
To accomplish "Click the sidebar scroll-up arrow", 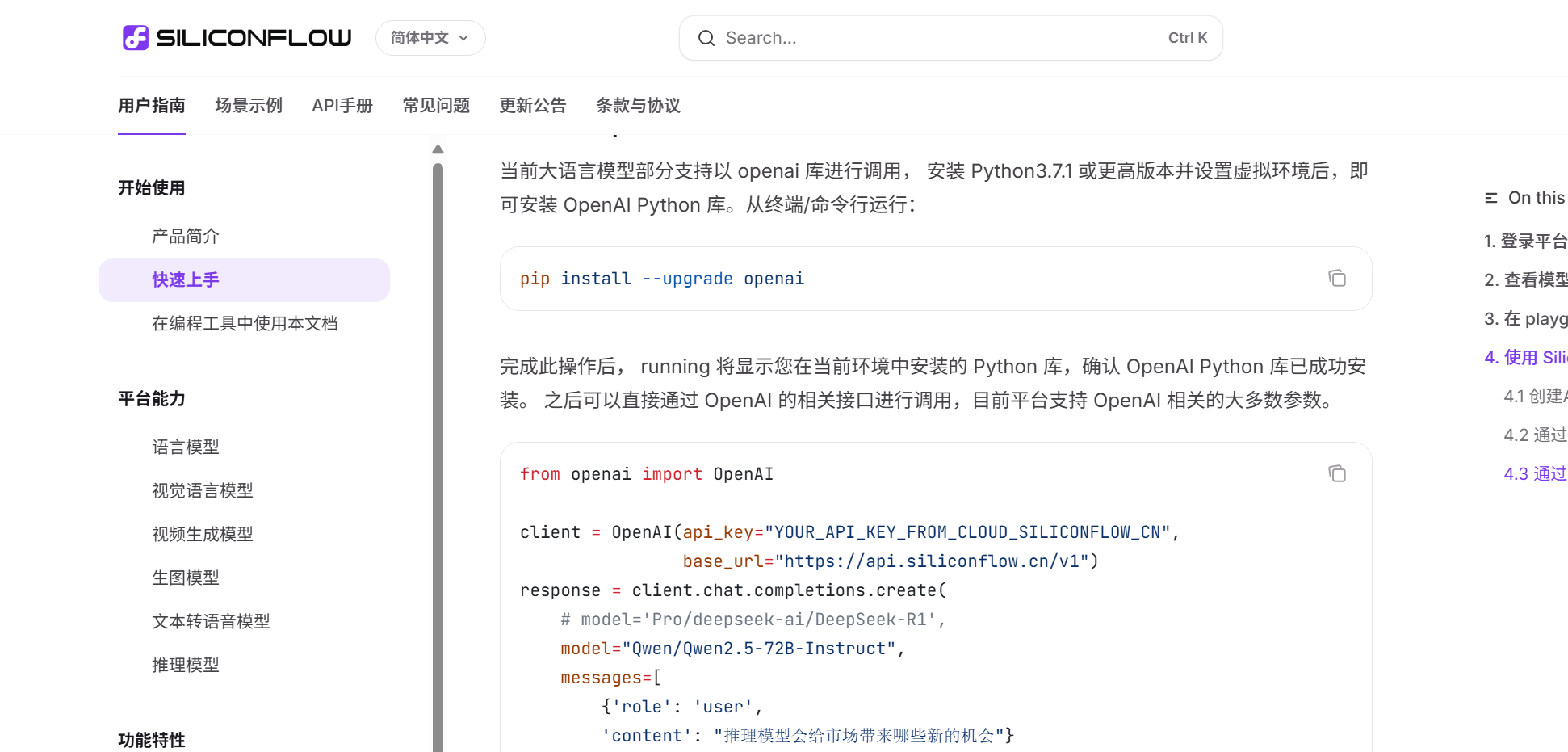I will pos(438,149).
